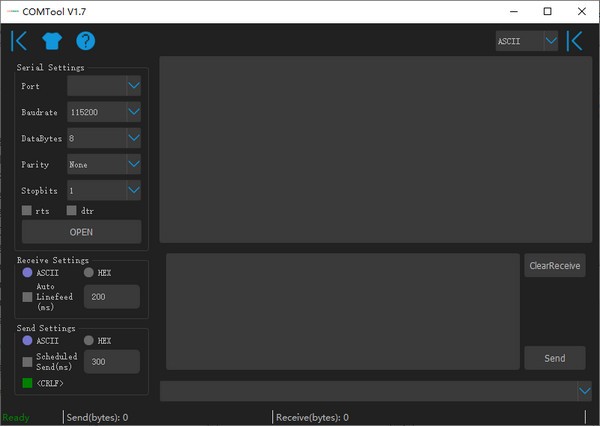
Task: Click the OPEN serial port button
Action: [x=81, y=232]
